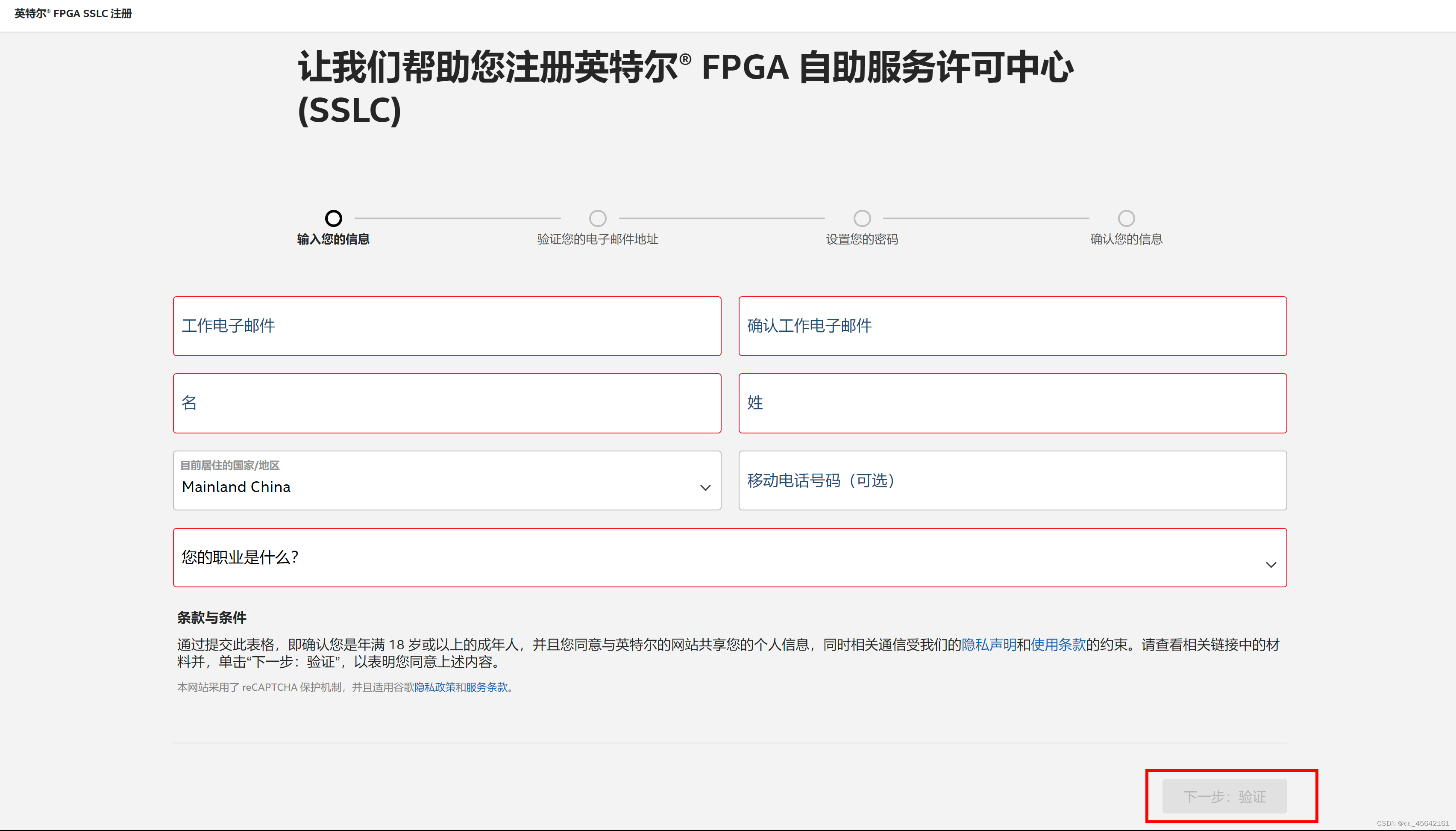Click the country dropdown chevron arrow
The width and height of the screenshot is (1456, 831).
(x=705, y=487)
